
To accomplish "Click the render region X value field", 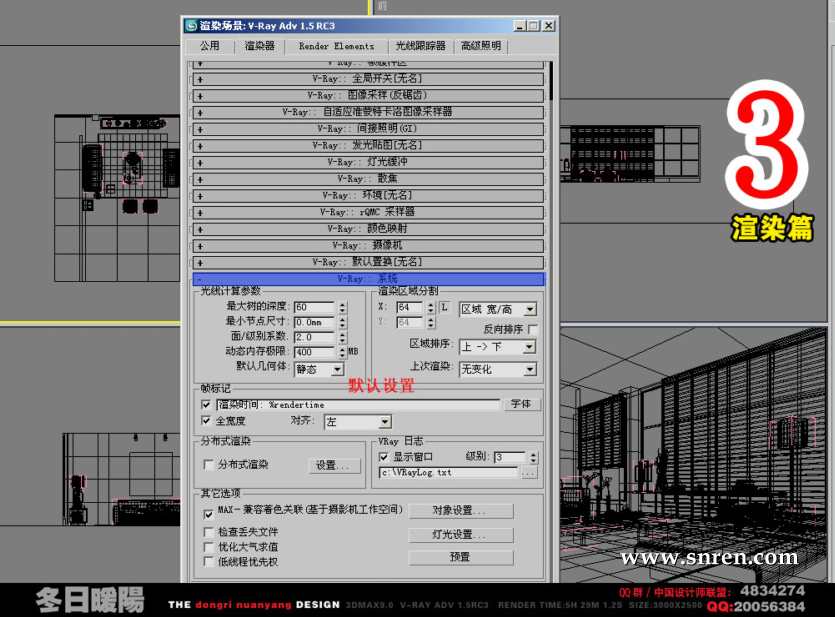I will coord(410,307).
